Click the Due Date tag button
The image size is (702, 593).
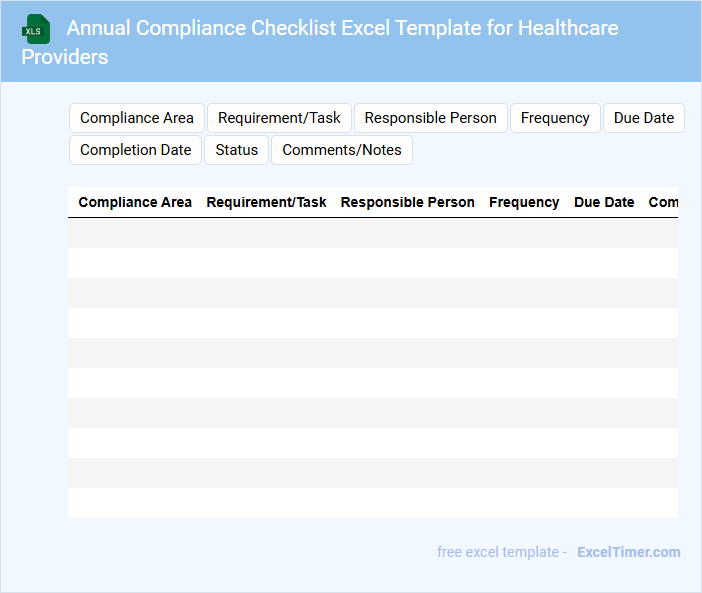coord(644,118)
